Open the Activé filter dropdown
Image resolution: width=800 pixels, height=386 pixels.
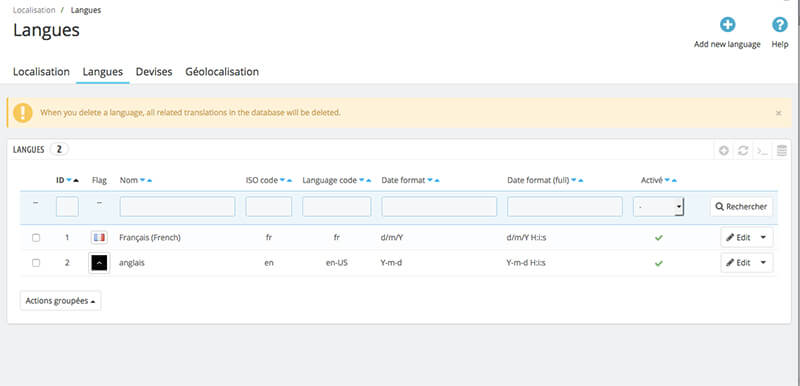coord(659,207)
